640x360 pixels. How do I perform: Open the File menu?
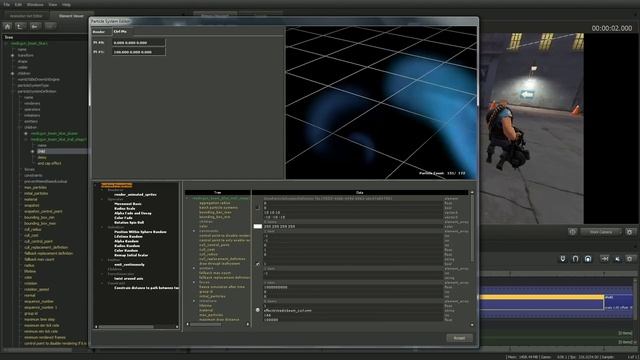coord(7,4)
